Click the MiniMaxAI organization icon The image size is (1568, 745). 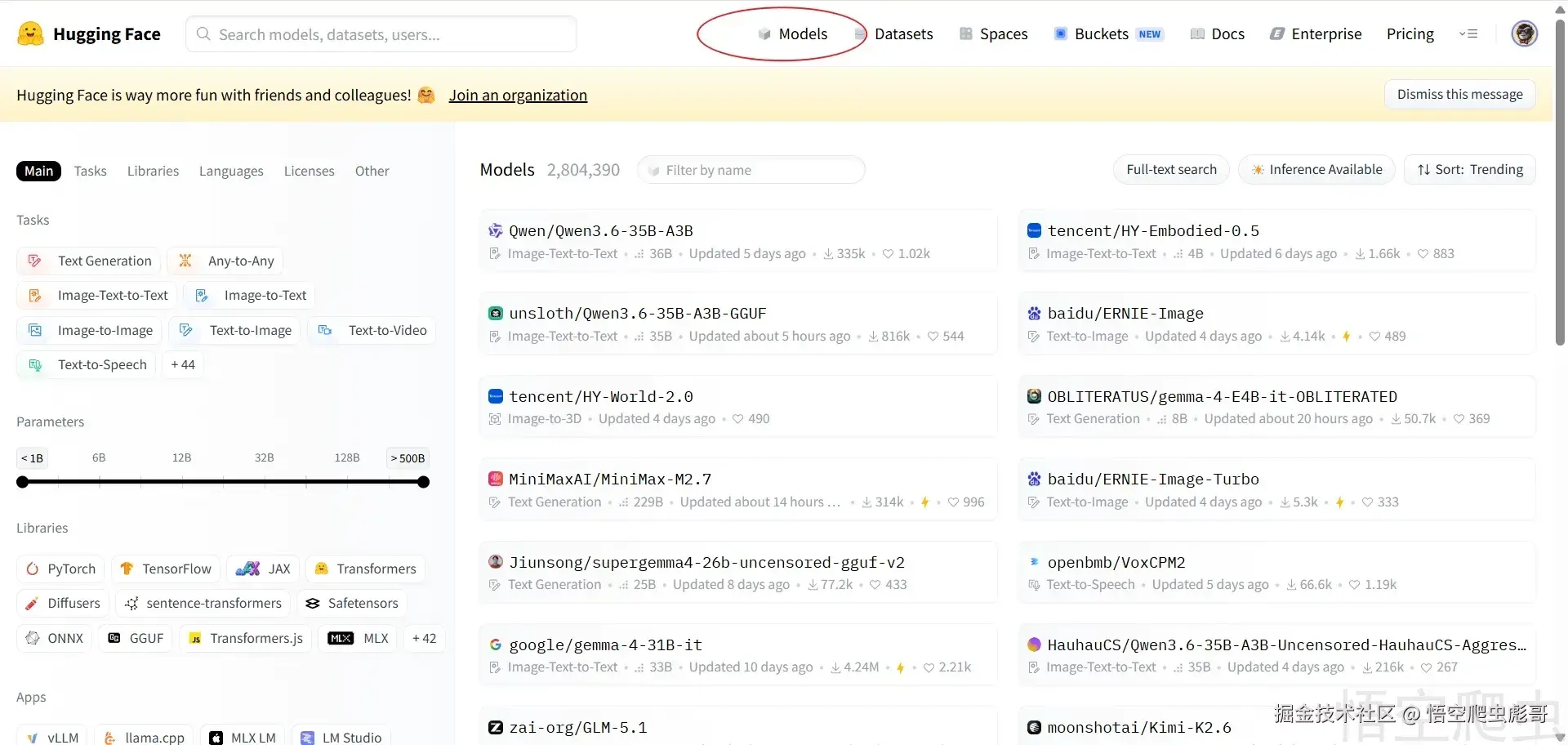[x=495, y=479]
